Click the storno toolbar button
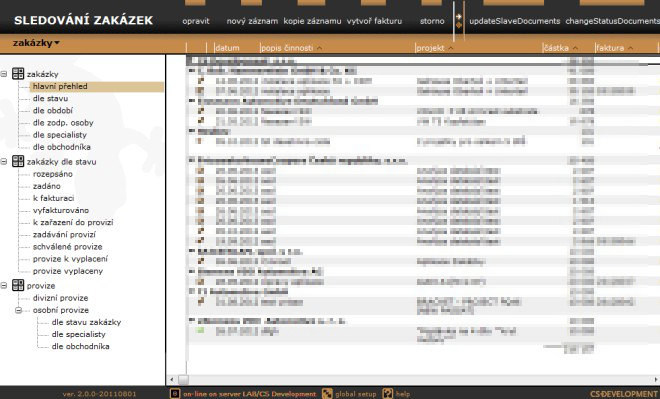The width and height of the screenshot is (660, 399). 432,21
